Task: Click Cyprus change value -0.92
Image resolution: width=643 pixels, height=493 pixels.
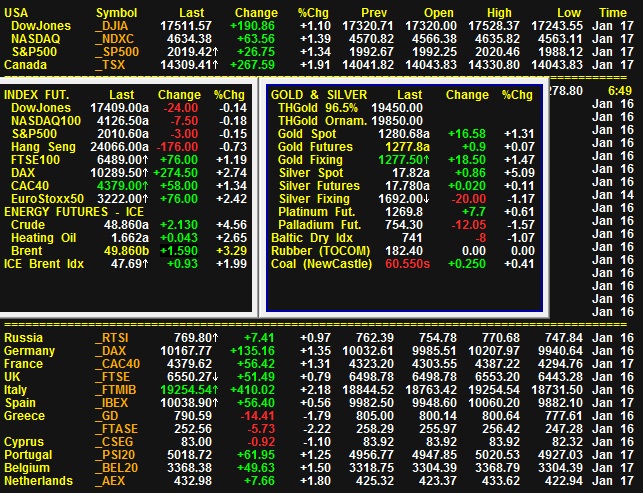Action: pos(261,442)
